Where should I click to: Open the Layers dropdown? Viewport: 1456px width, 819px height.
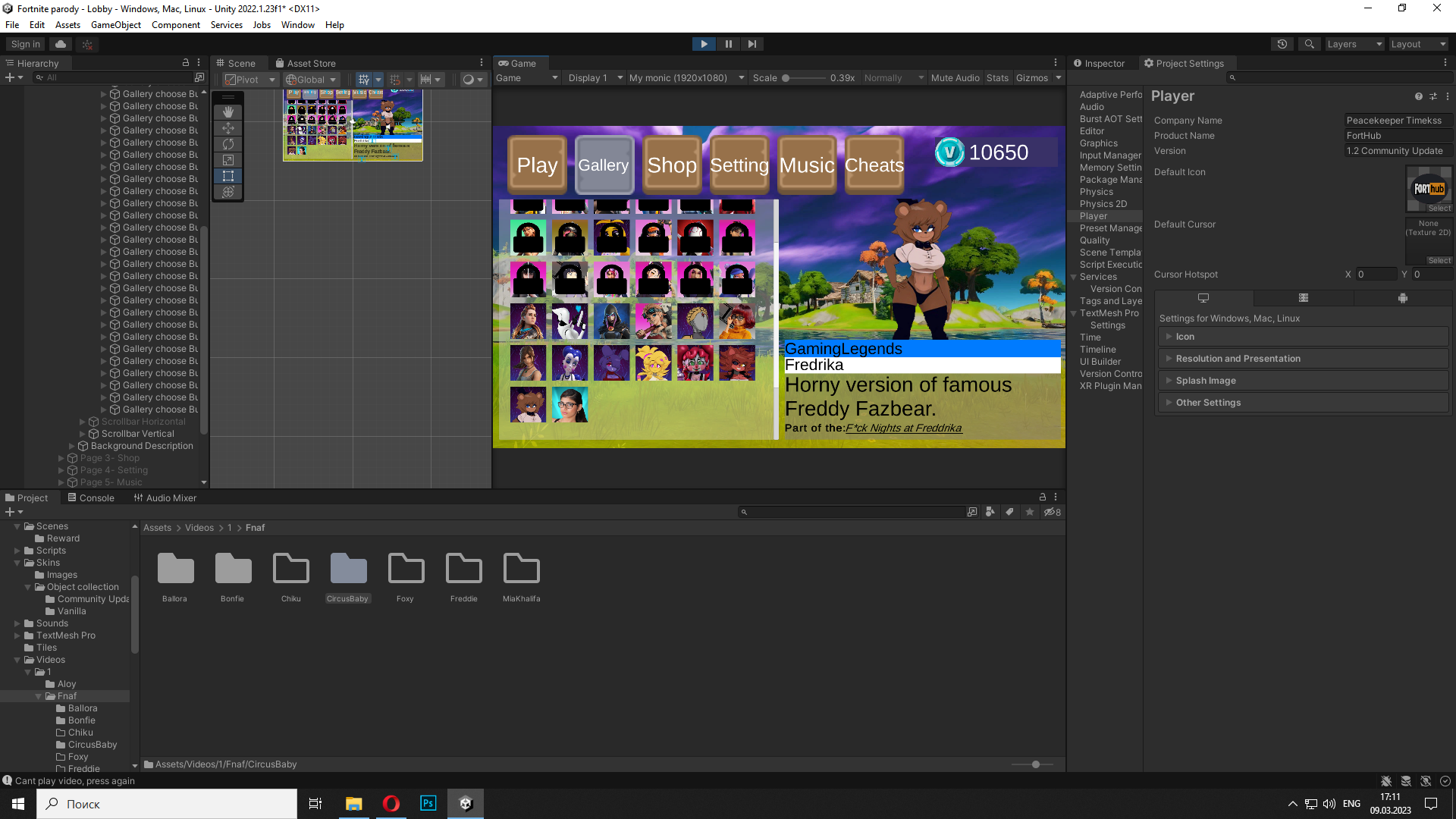[1354, 44]
